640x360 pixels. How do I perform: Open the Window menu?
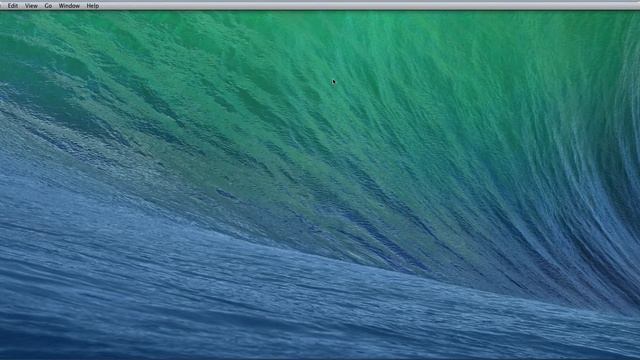point(69,6)
